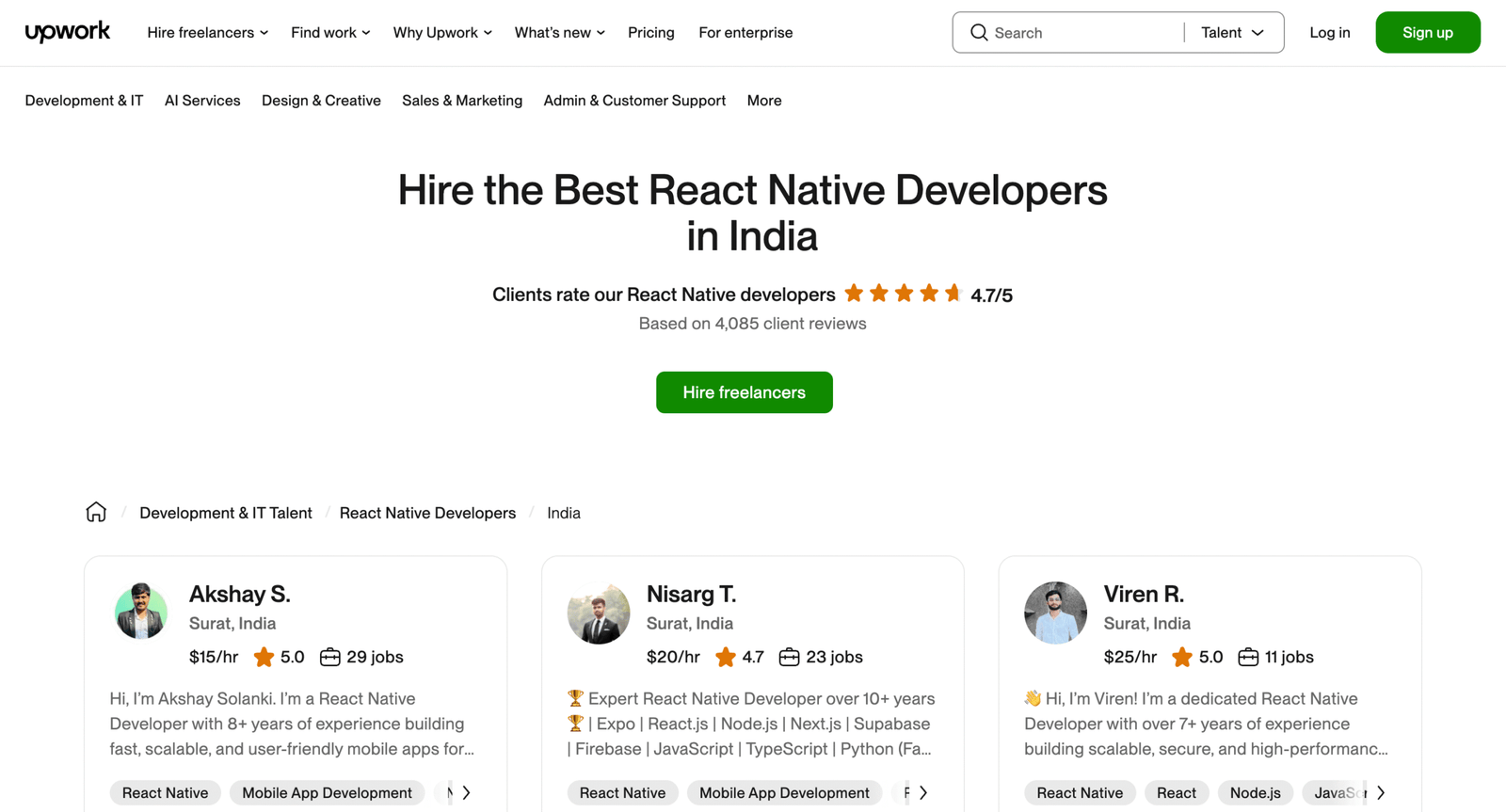Click the React tag on Viren R. card
This screenshot has height=812, width=1506.
pyautogui.click(x=1177, y=793)
